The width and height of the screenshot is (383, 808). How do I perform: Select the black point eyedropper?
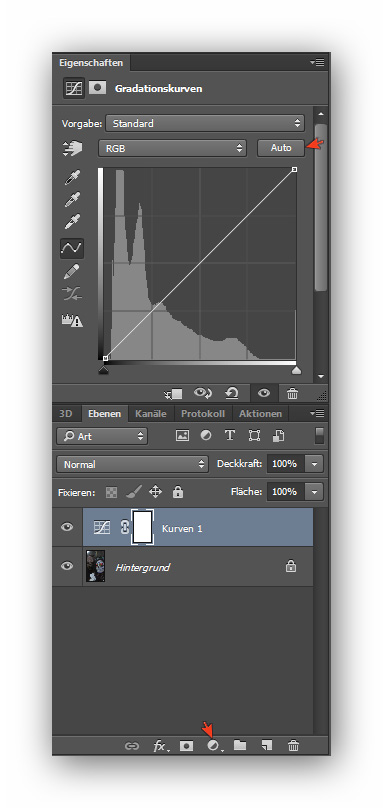(x=72, y=178)
